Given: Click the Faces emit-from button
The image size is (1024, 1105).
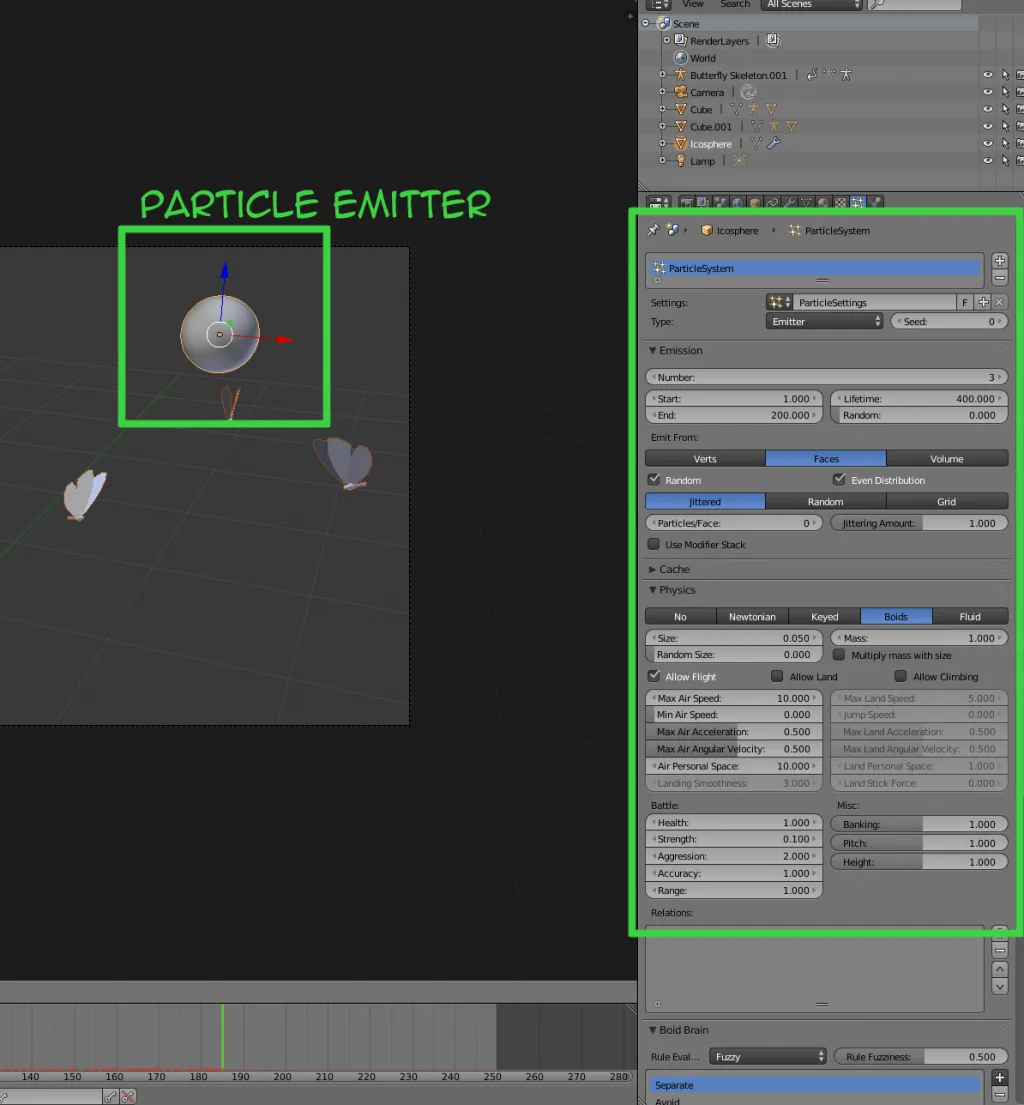Looking at the screenshot, I should tap(825, 457).
